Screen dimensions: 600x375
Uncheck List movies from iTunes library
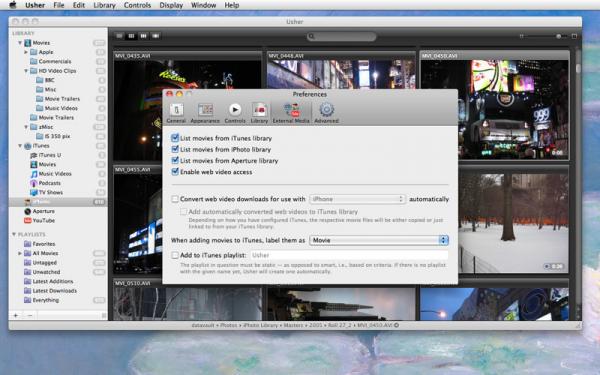click(175, 138)
